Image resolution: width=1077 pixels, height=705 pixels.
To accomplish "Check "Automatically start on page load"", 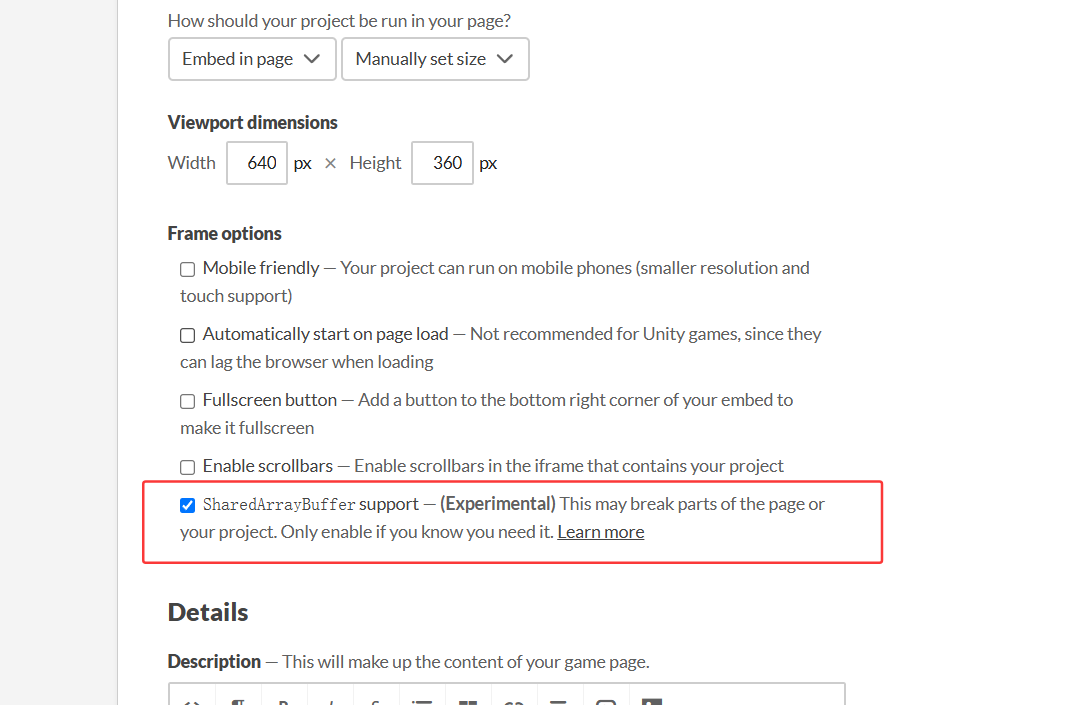I will (x=187, y=335).
